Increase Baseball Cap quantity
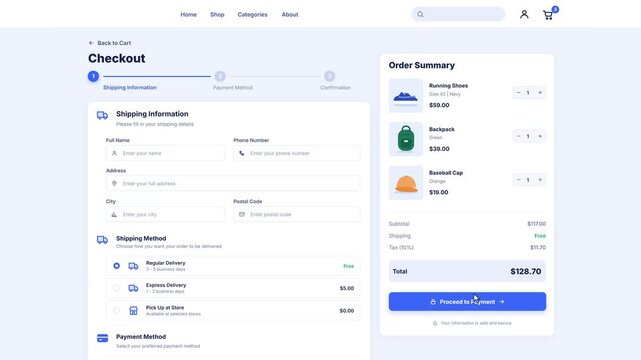The width and height of the screenshot is (641, 360). pos(540,180)
